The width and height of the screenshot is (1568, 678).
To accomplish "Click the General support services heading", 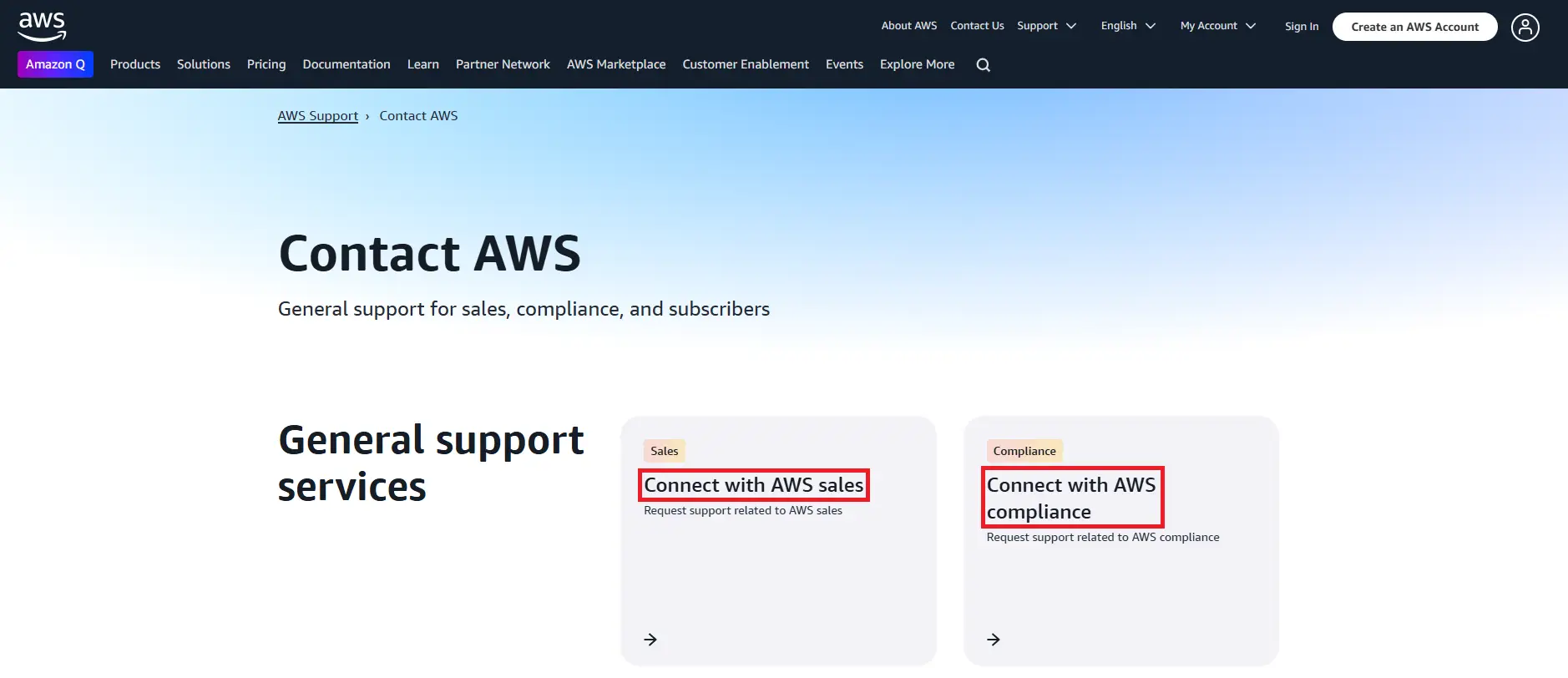I will pyautogui.click(x=431, y=463).
